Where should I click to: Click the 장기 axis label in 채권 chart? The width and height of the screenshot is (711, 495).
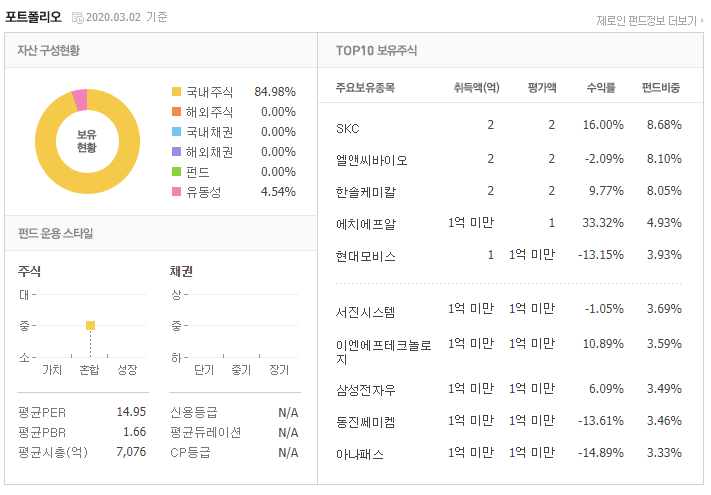tap(279, 370)
